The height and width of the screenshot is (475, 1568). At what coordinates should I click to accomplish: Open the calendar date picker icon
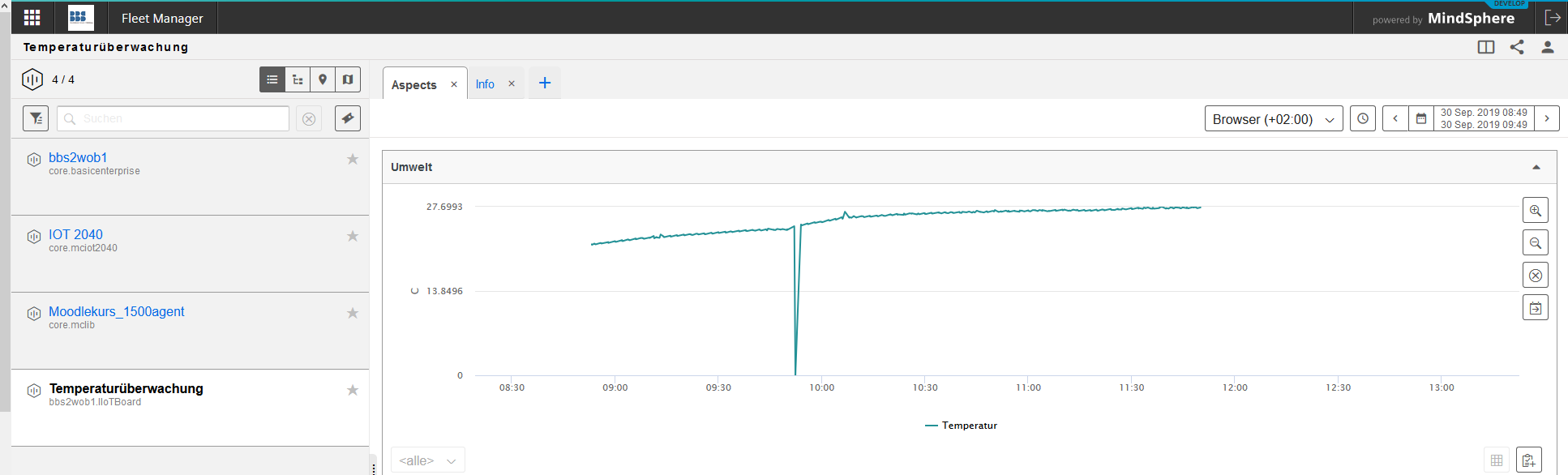[x=1421, y=118]
